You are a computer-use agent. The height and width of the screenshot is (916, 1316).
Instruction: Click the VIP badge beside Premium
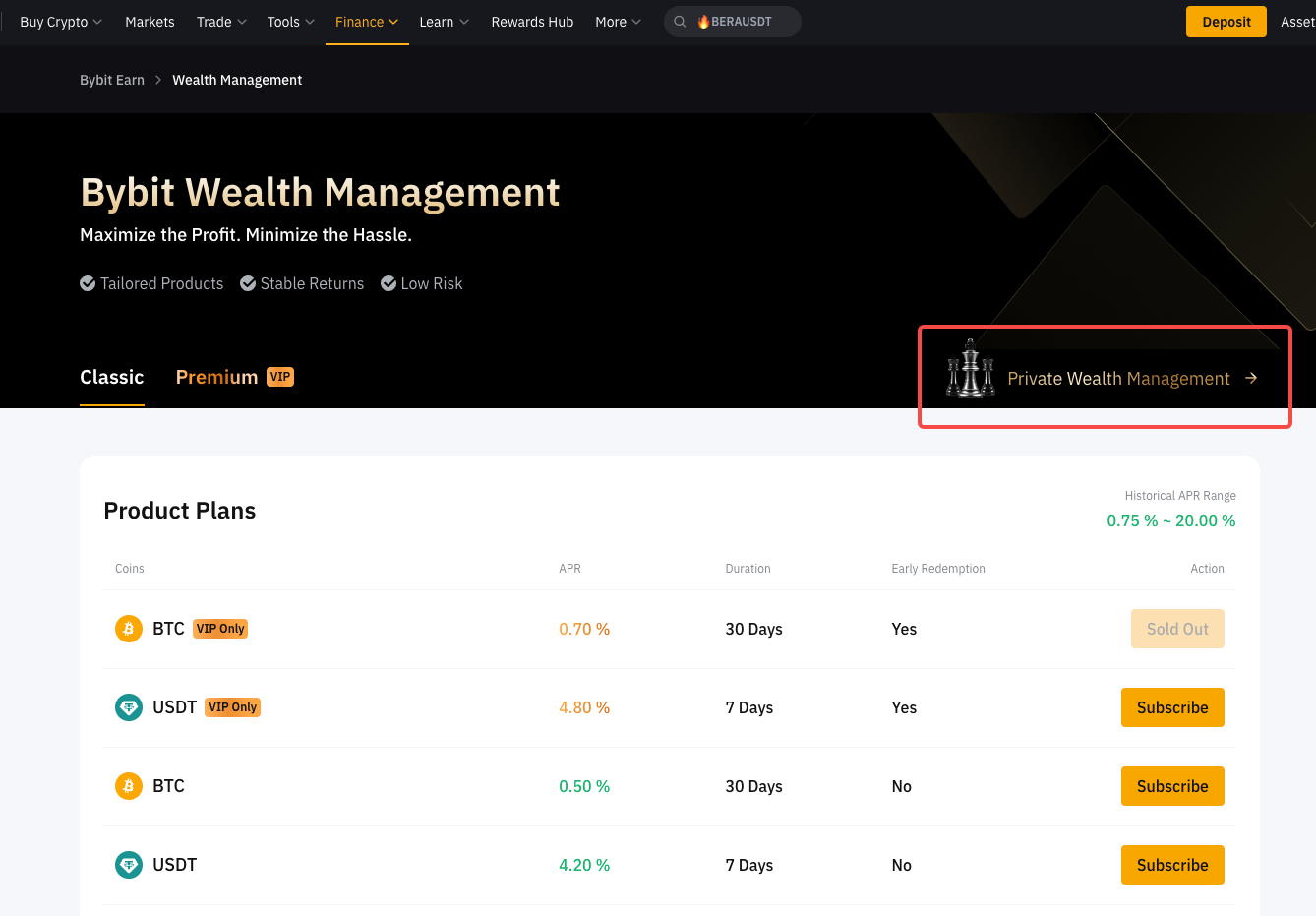click(x=280, y=377)
